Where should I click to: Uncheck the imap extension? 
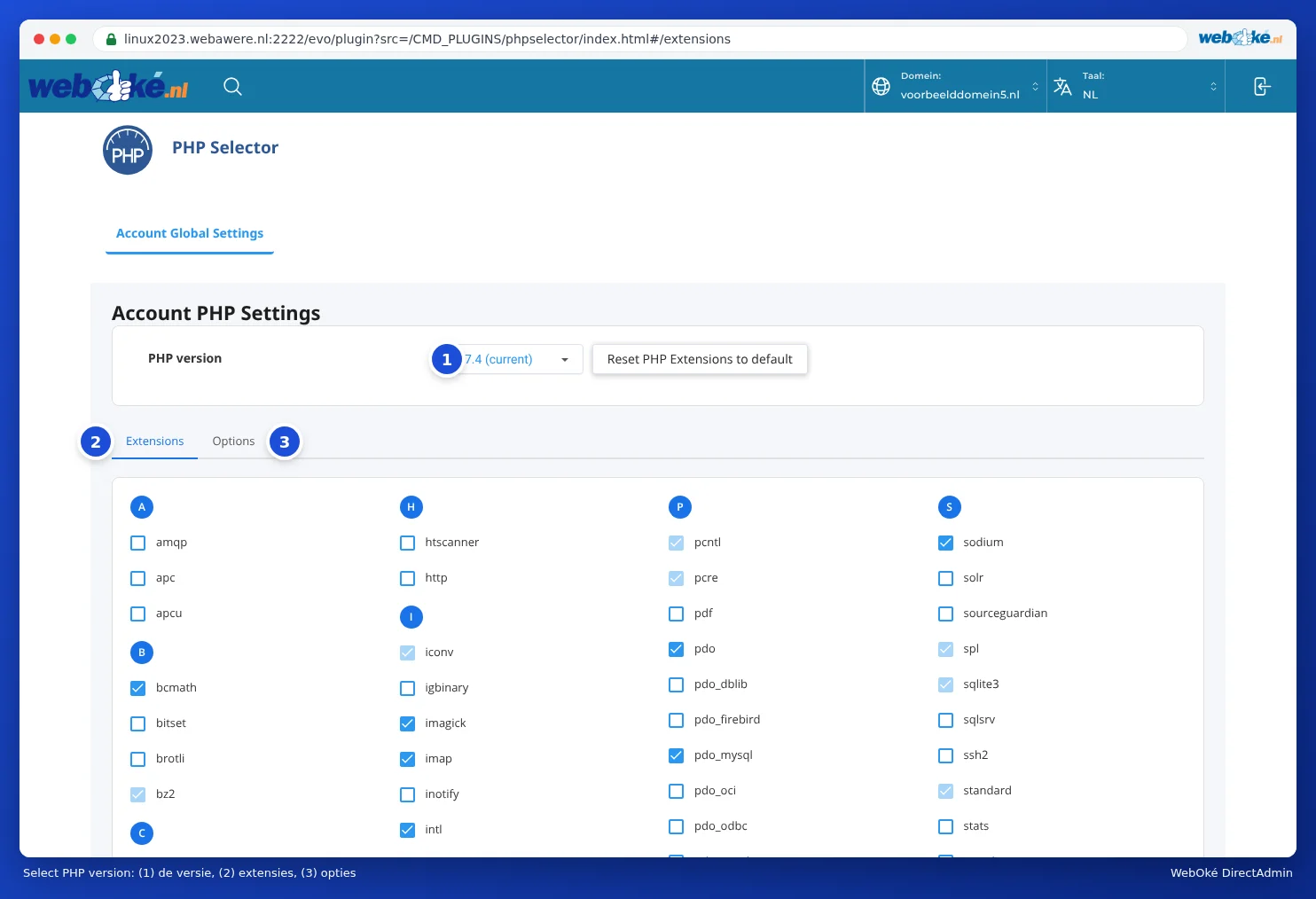(x=407, y=759)
